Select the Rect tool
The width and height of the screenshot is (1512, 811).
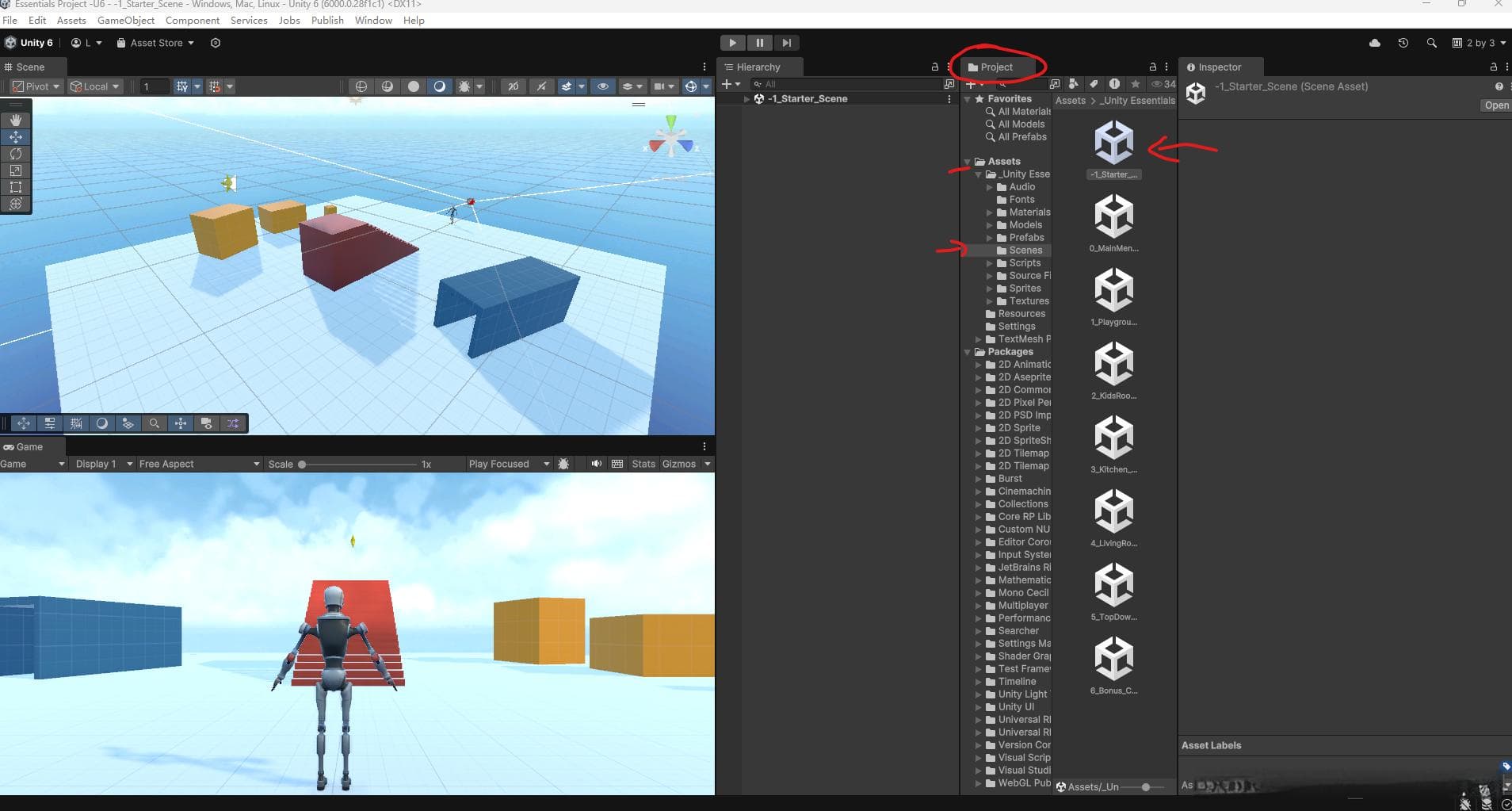click(x=16, y=187)
